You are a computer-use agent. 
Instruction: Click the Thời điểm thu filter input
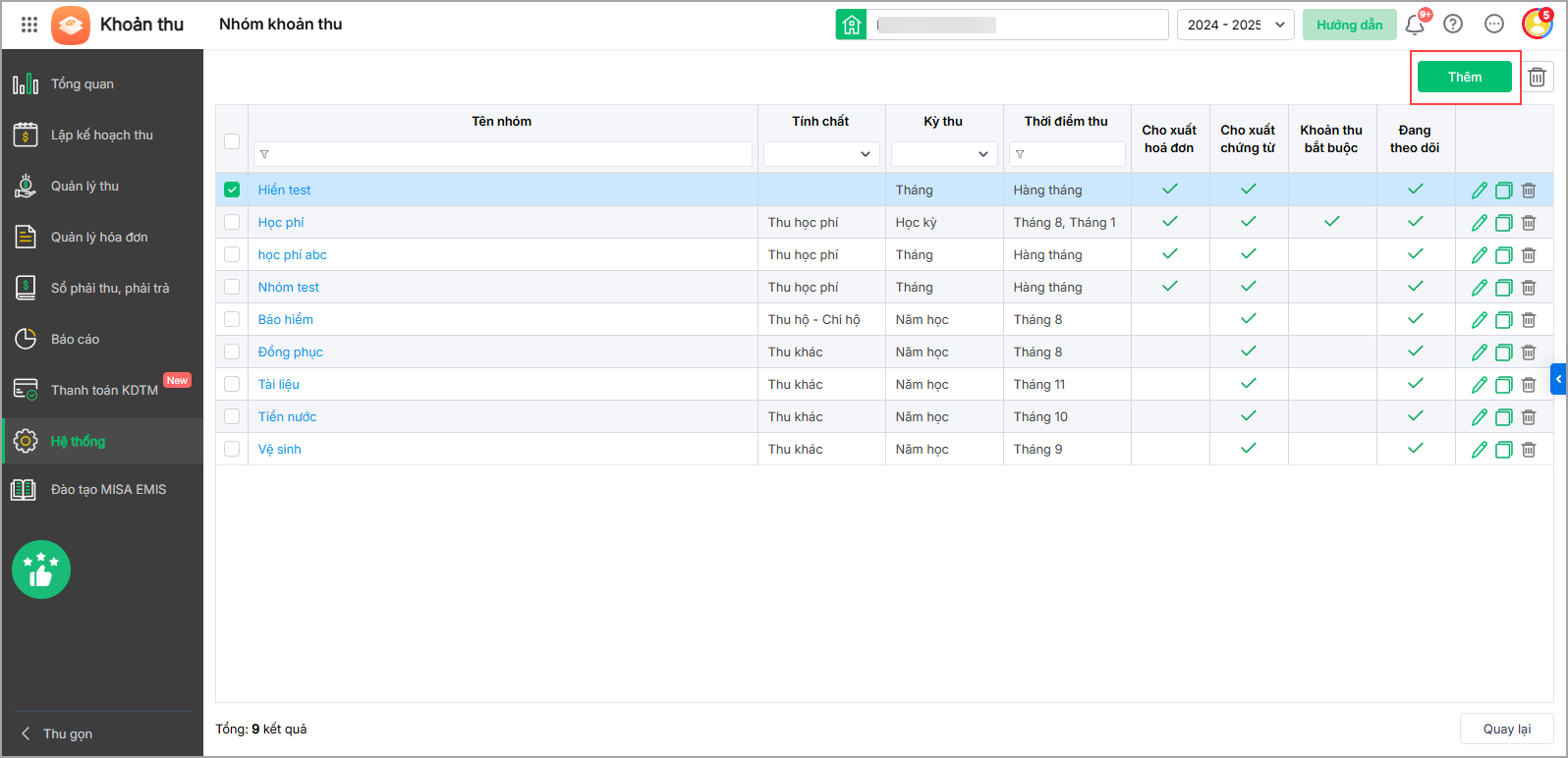[1067, 154]
